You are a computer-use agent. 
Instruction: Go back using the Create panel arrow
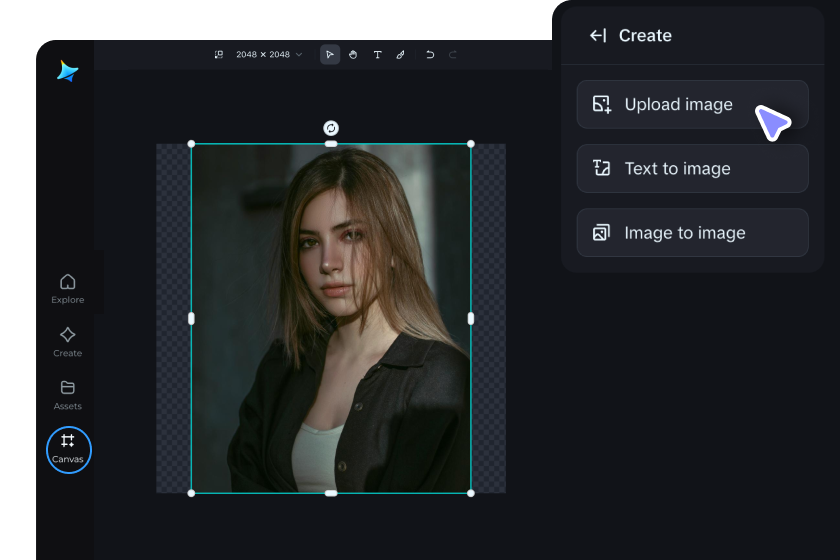[598, 36]
